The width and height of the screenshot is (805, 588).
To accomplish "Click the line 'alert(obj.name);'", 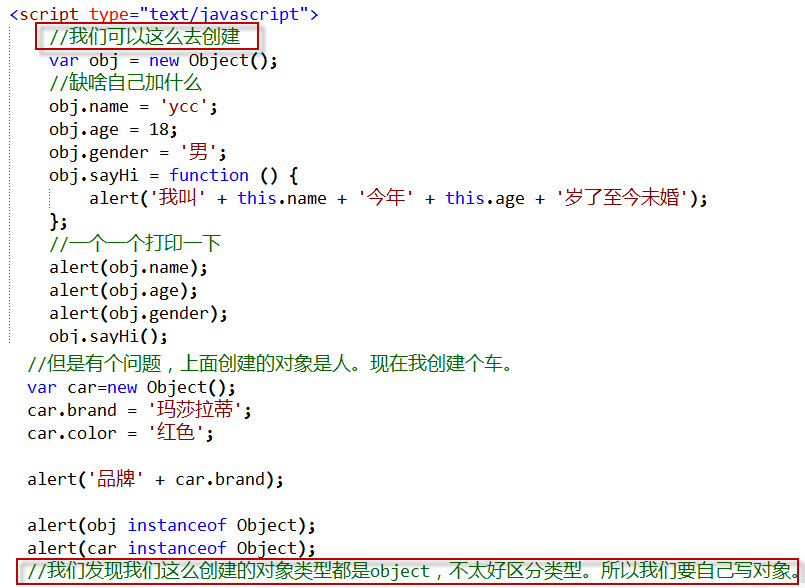I will click(128, 268).
